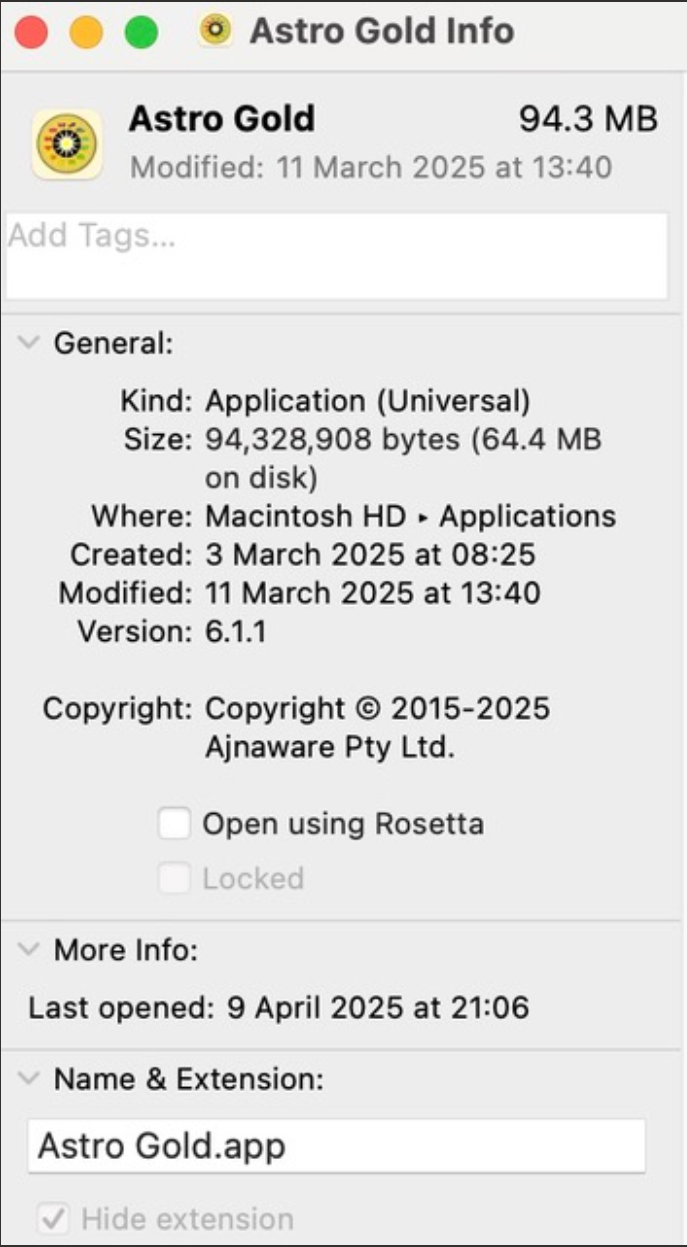The width and height of the screenshot is (687, 1247).
Task: Select the large Astro Gold app icon
Action: [67, 145]
